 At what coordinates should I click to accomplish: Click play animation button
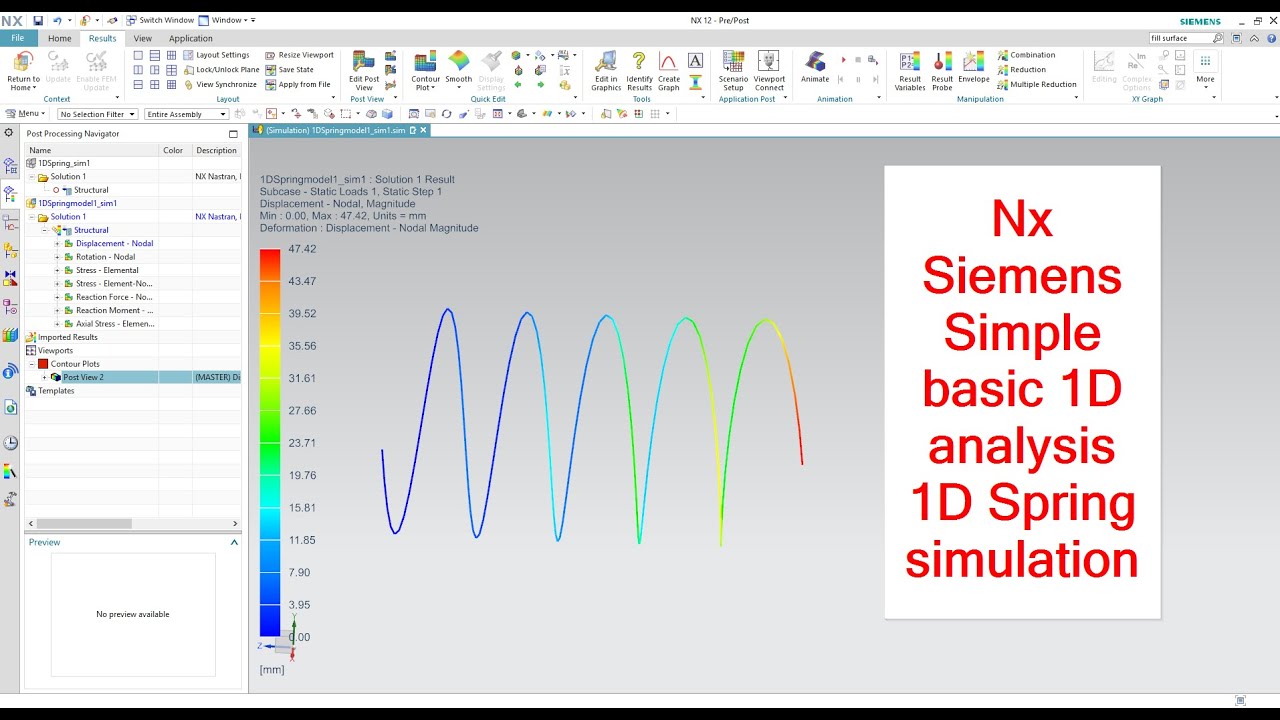843,61
